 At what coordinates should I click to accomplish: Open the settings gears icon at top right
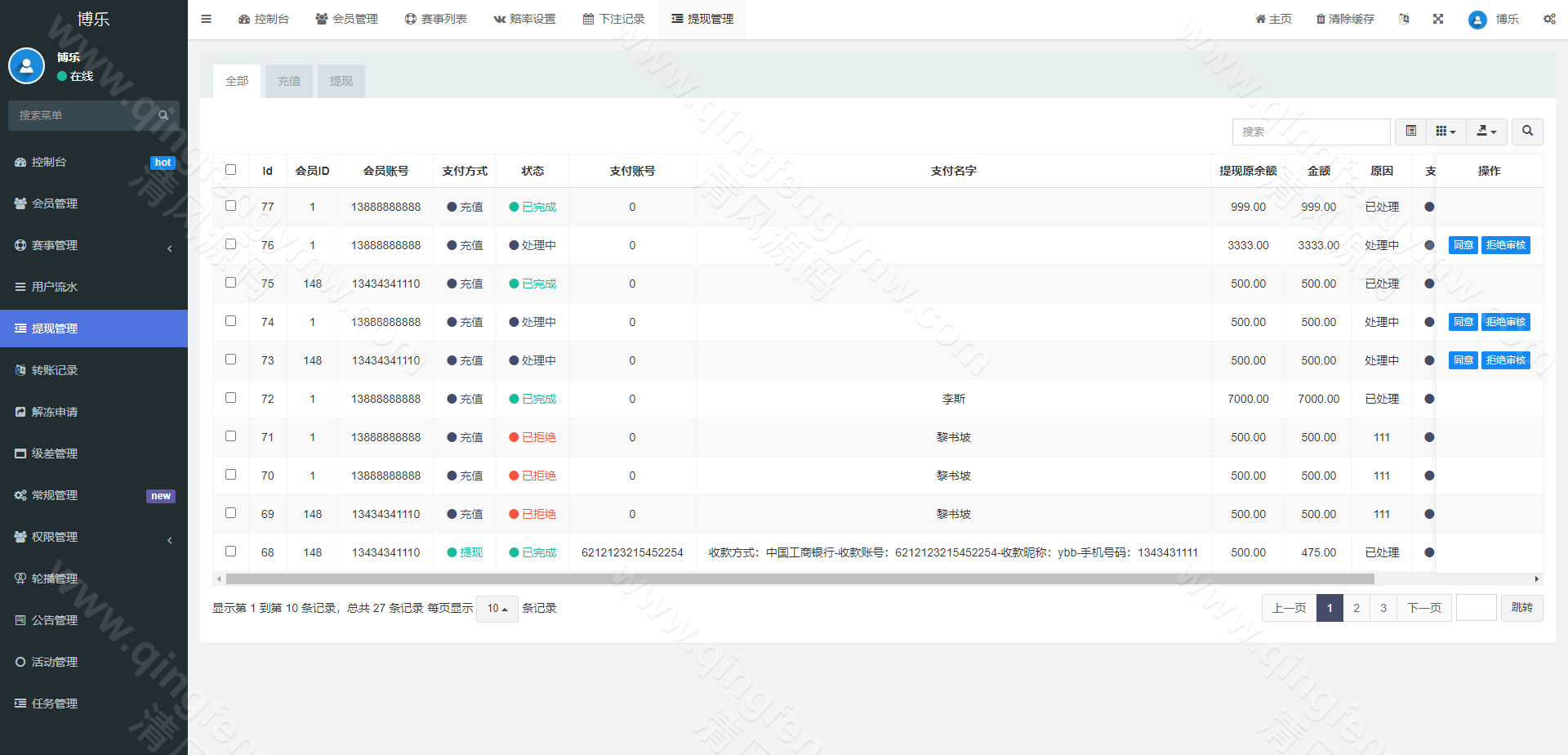pyautogui.click(x=1549, y=19)
